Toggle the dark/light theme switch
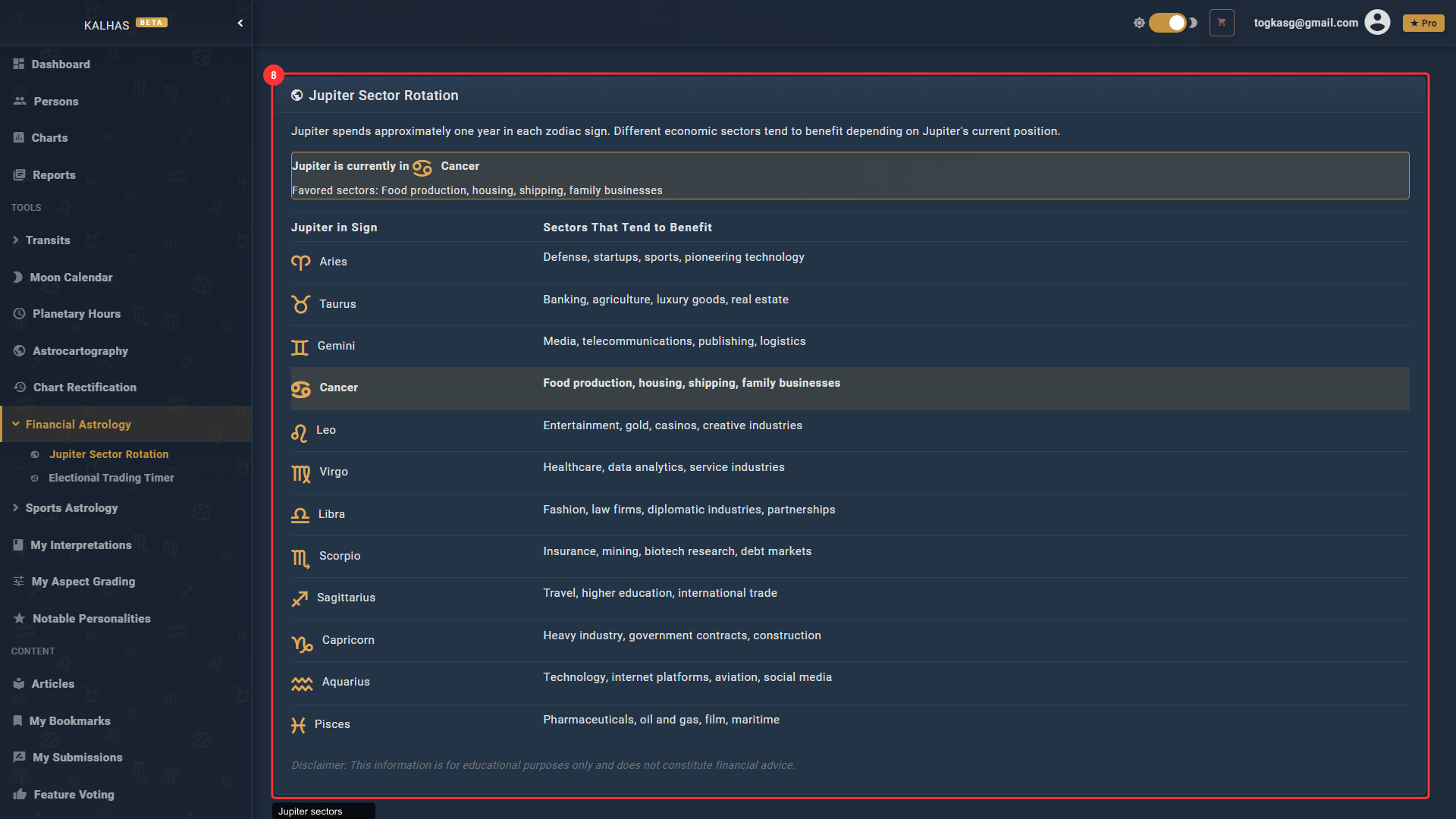The image size is (1456, 819). click(x=1168, y=23)
